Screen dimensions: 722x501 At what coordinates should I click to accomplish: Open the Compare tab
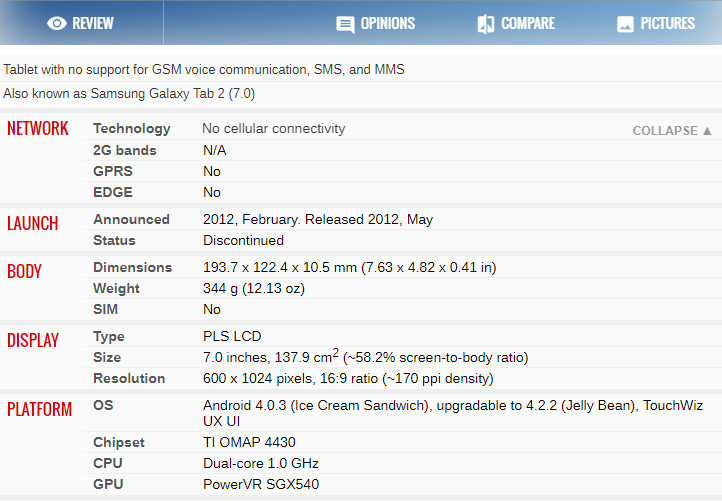click(x=516, y=24)
